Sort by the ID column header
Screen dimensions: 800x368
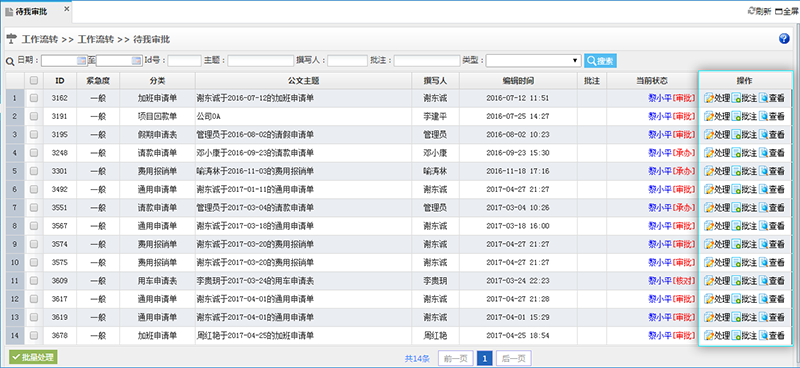pyautogui.click(x=60, y=81)
